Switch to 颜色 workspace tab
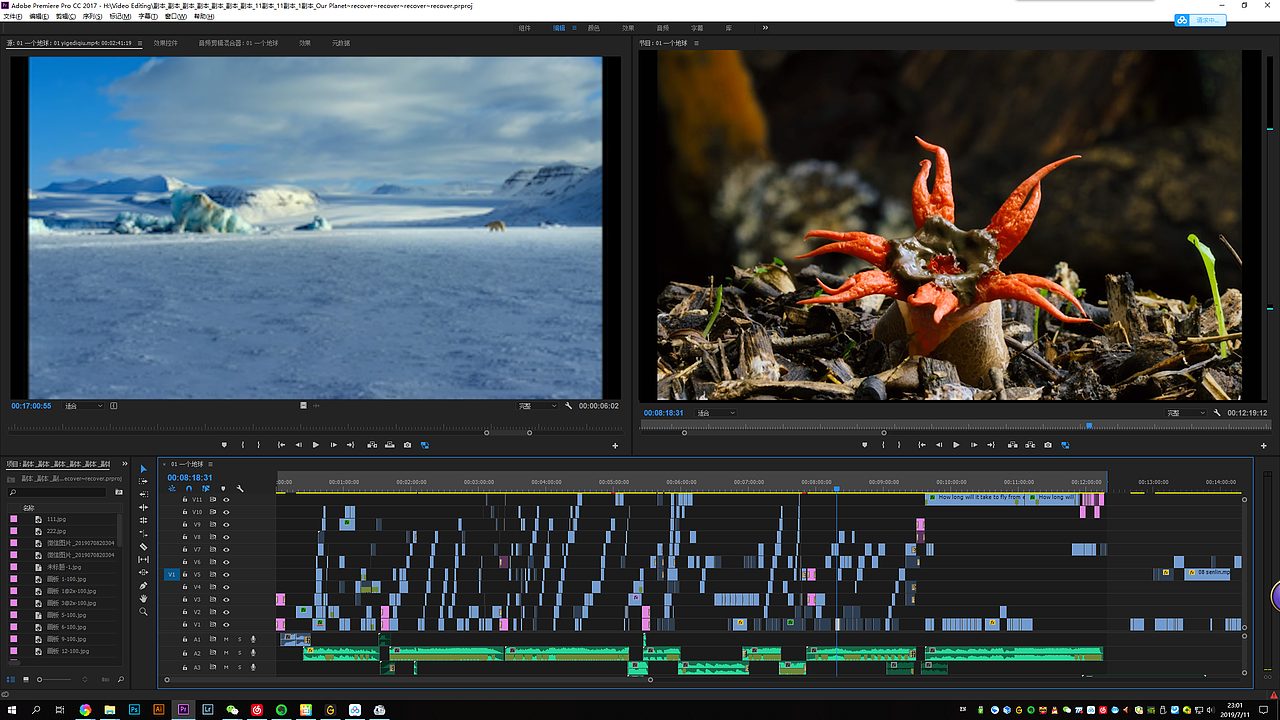 (594, 28)
